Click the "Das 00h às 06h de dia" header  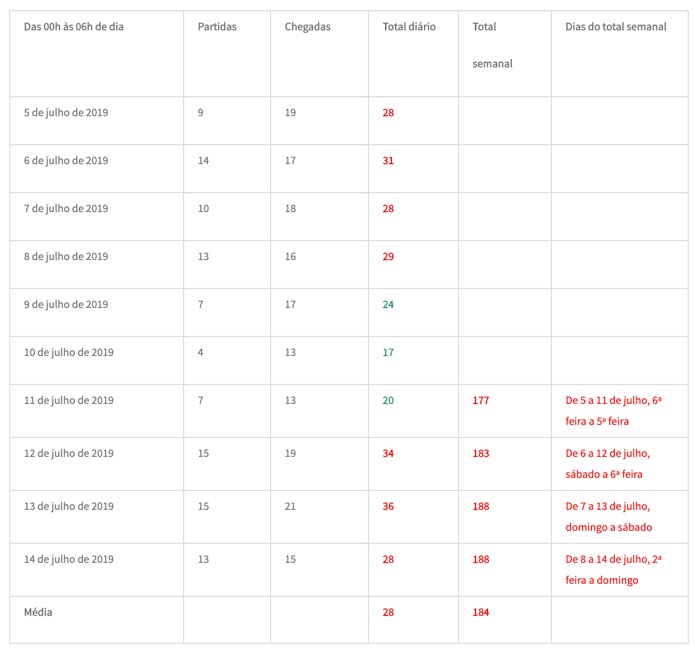coord(75,27)
